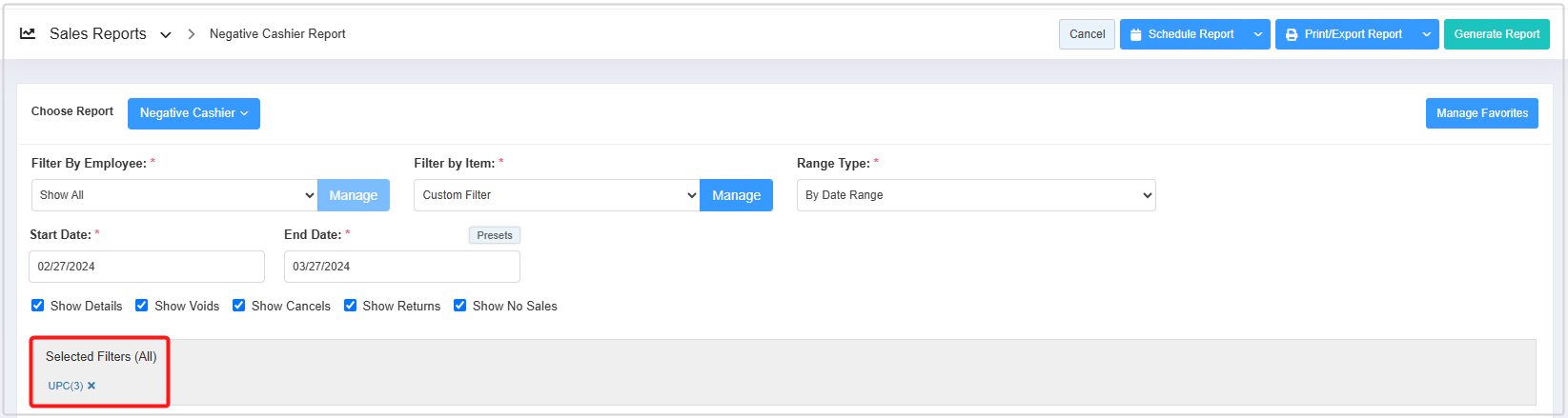Viewport: 1568px width, 418px height.
Task: Click the Start Date input field
Action: point(147,267)
